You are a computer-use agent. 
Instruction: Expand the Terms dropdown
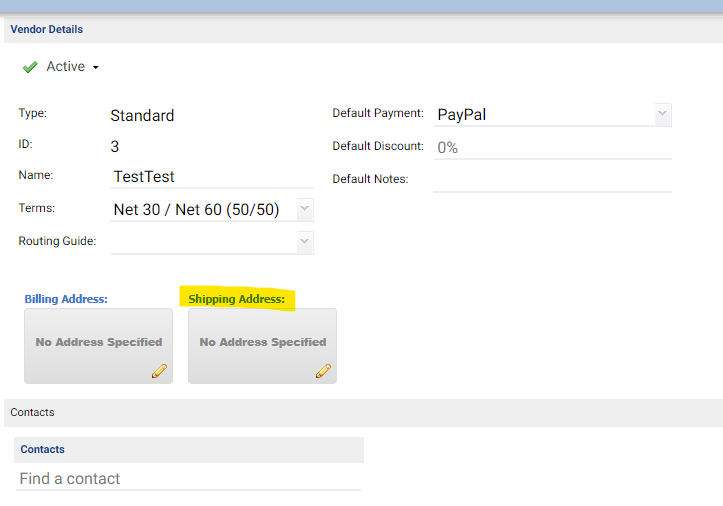304,209
